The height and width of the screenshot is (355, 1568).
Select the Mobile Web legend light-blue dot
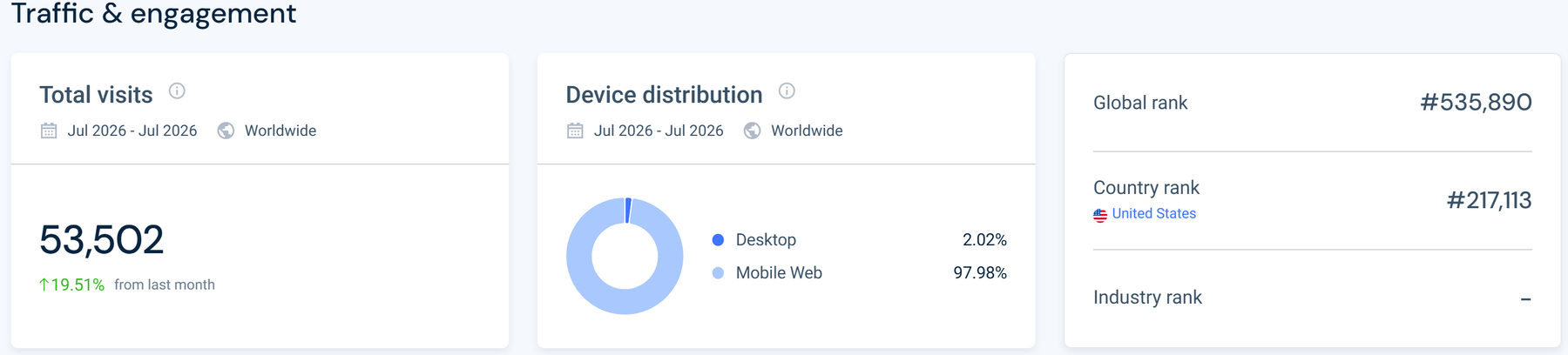pos(718,272)
